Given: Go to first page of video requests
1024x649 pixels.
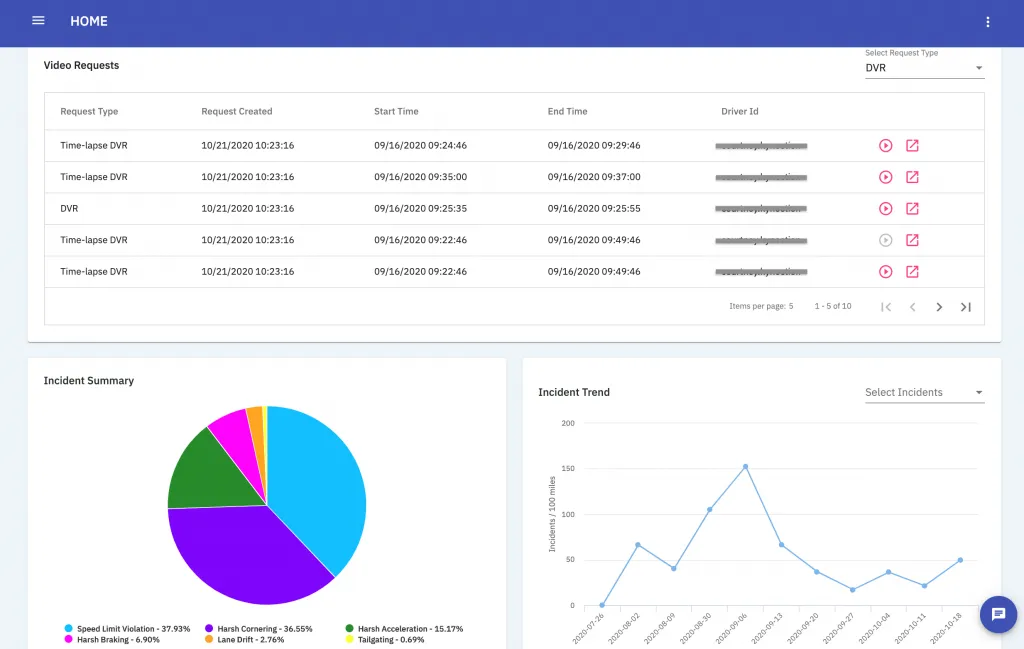Looking at the screenshot, I should [886, 307].
